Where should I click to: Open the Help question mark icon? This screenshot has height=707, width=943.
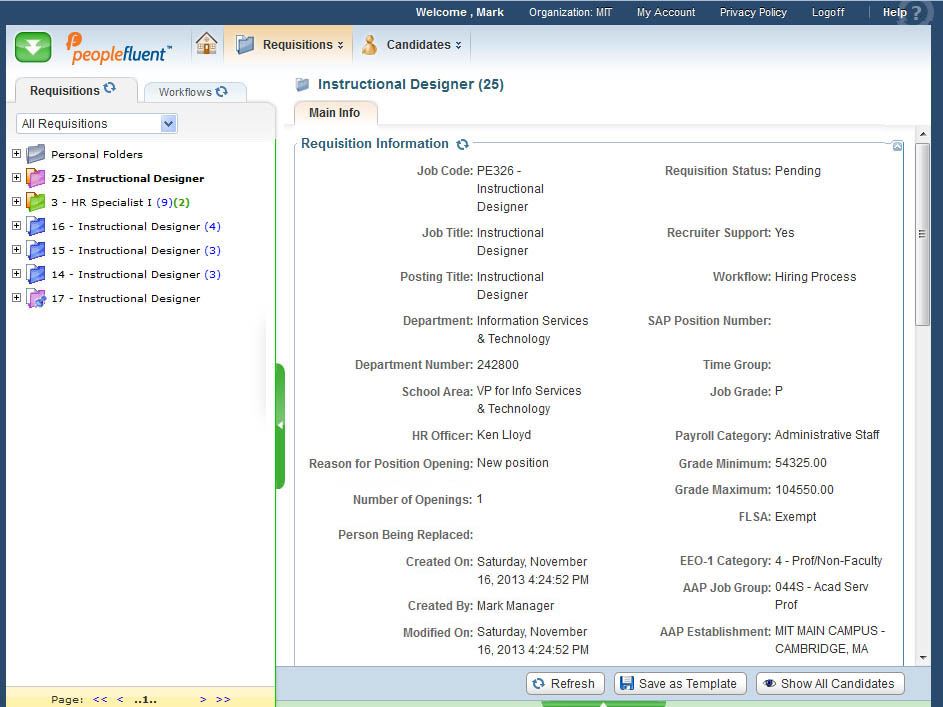pos(917,13)
